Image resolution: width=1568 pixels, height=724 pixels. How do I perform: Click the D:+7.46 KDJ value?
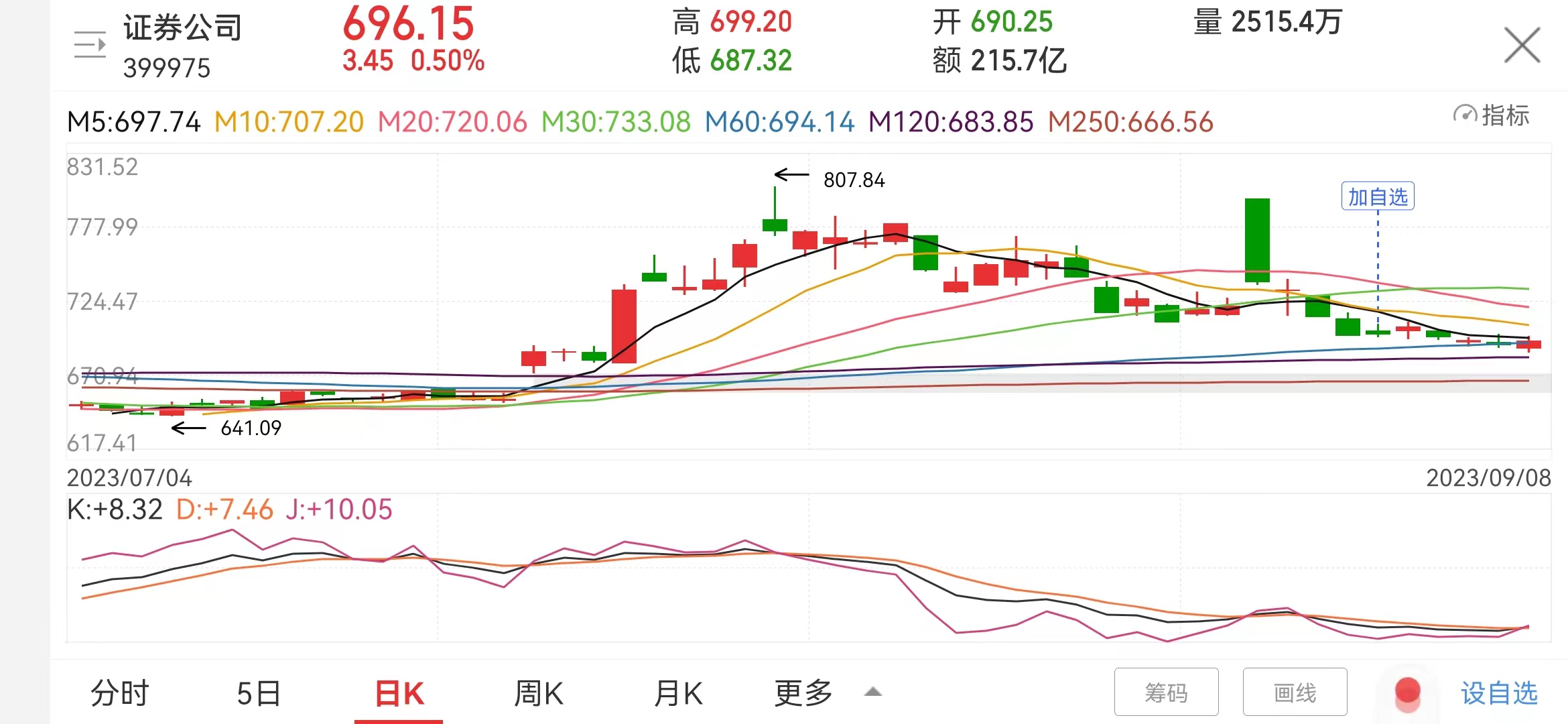(224, 509)
